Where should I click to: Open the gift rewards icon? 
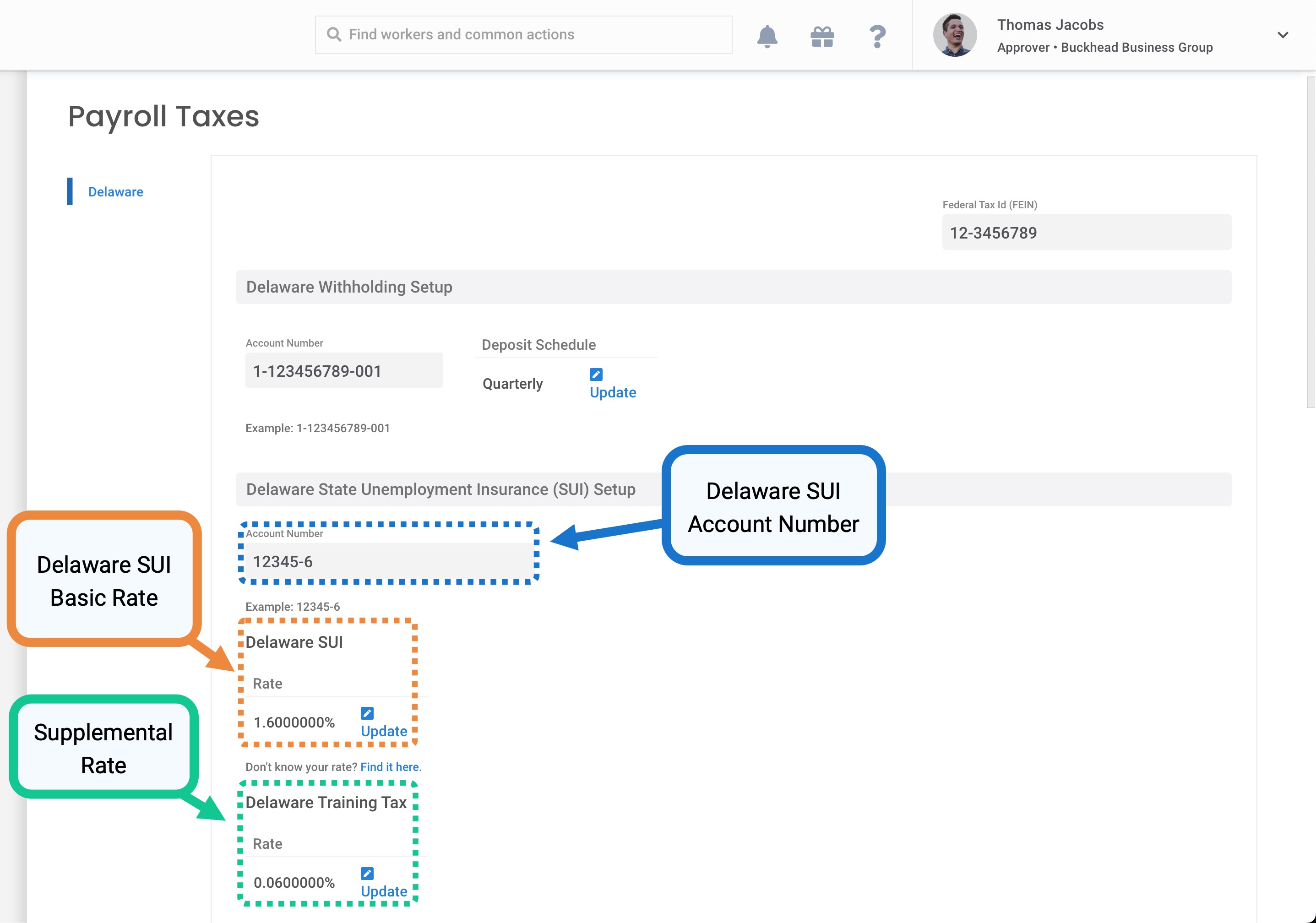(822, 36)
